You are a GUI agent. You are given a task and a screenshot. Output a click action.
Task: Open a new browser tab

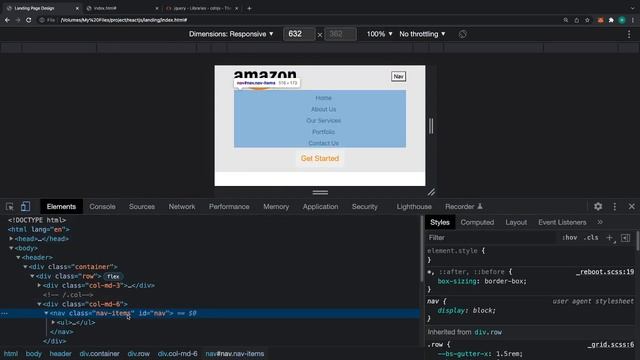point(249,8)
